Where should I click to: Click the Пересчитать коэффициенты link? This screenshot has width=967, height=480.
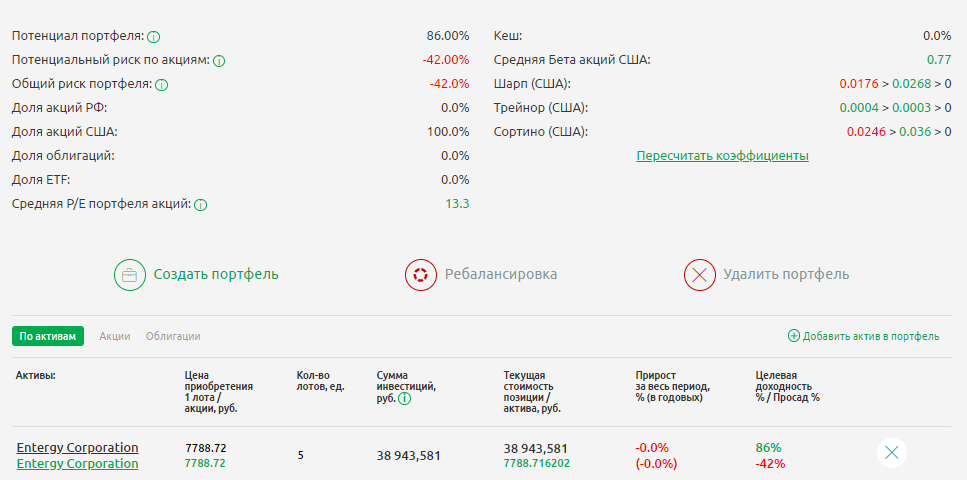pos(722,156)
